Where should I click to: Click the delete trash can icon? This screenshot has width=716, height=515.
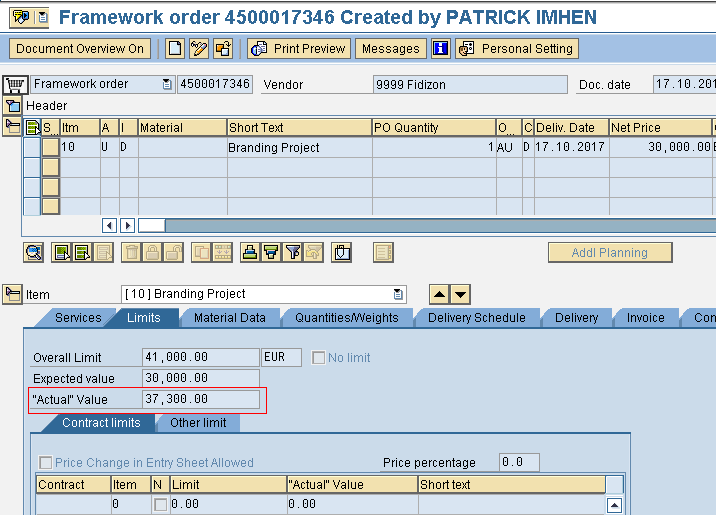132,252
